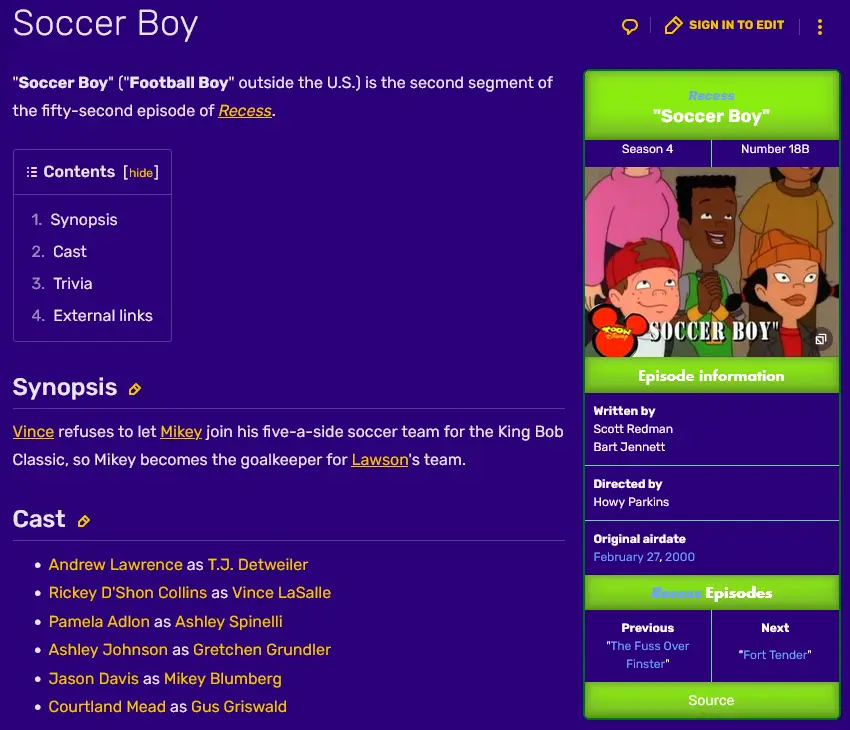Open Andrew Lawrence's cast link

point(116,565)
